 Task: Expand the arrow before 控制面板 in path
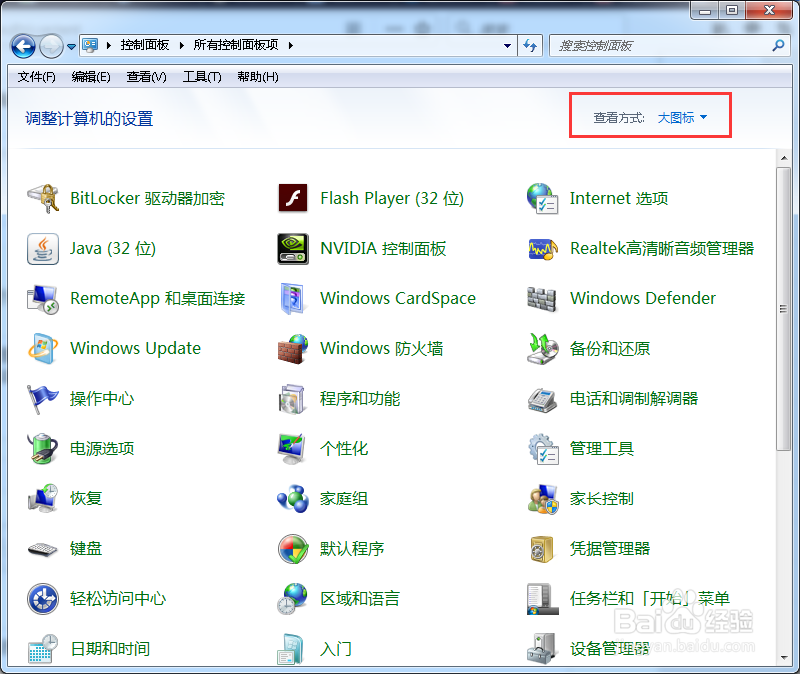[x=109, y=45]
